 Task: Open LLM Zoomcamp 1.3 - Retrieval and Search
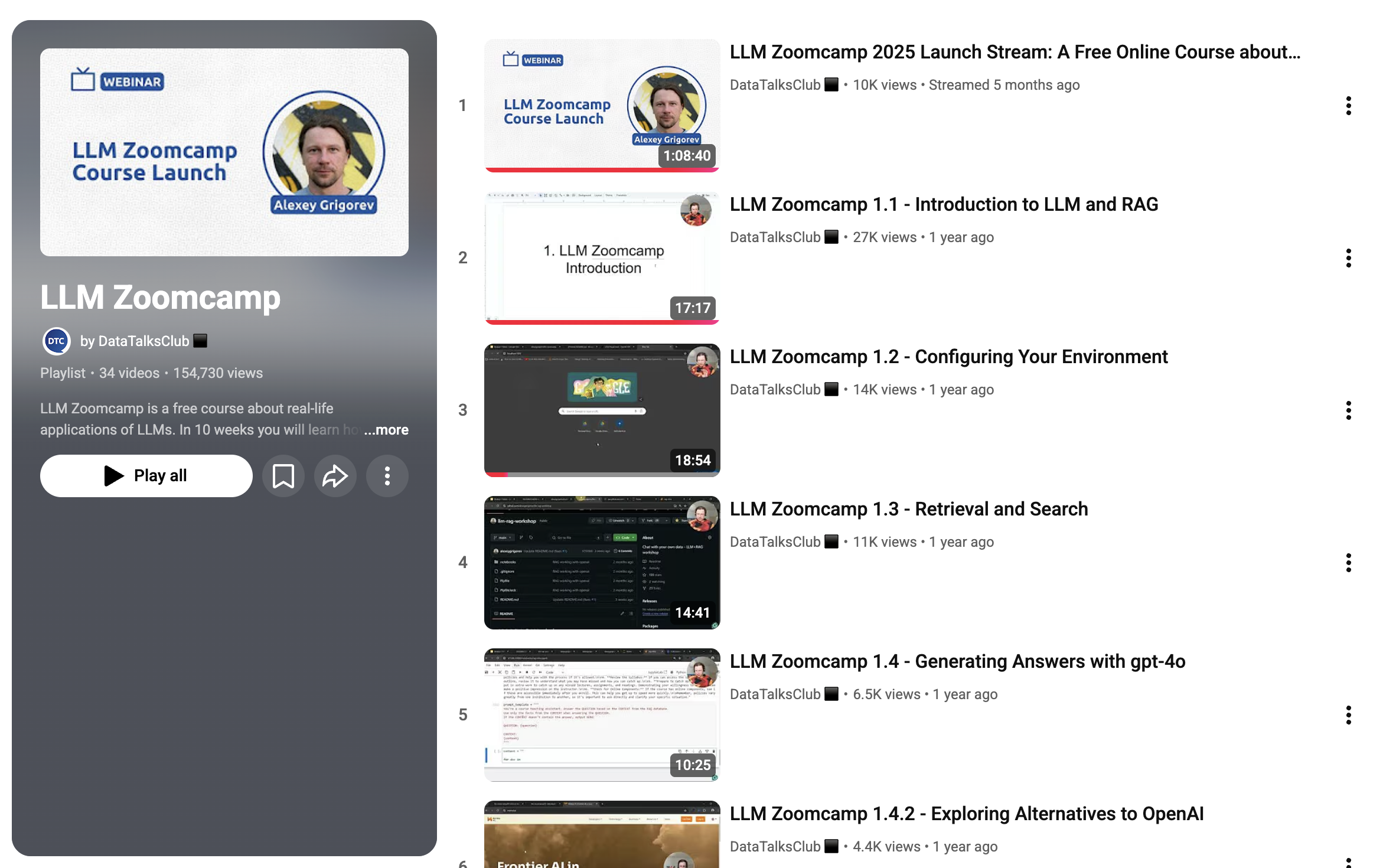coord(909,508)
